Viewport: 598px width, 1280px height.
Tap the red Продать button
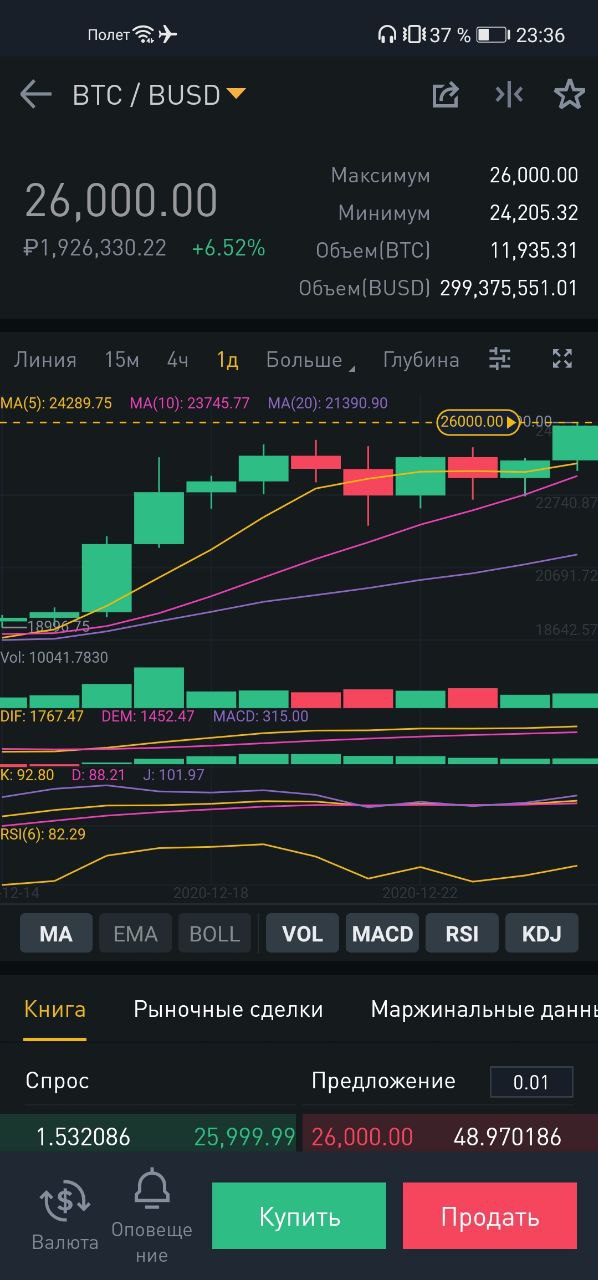point(490,1217)
